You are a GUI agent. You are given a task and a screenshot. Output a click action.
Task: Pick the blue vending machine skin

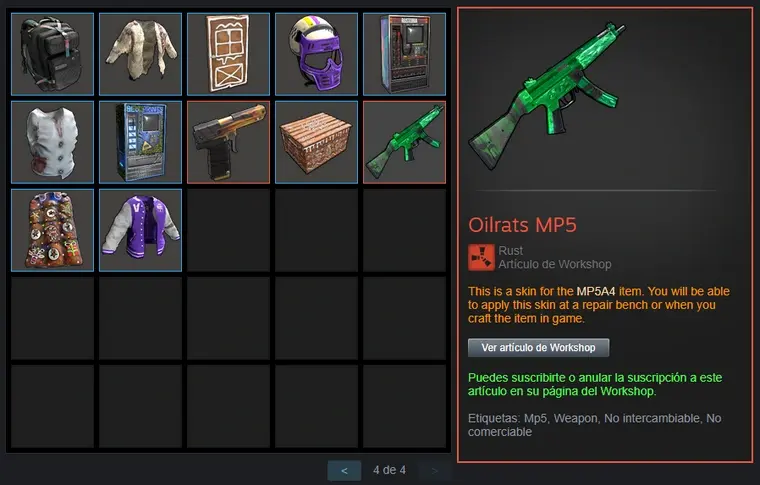(141, 142)
